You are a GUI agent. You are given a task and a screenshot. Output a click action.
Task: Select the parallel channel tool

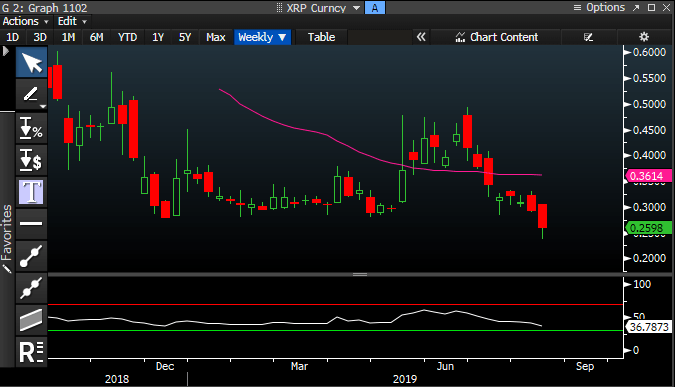[31, 319]
